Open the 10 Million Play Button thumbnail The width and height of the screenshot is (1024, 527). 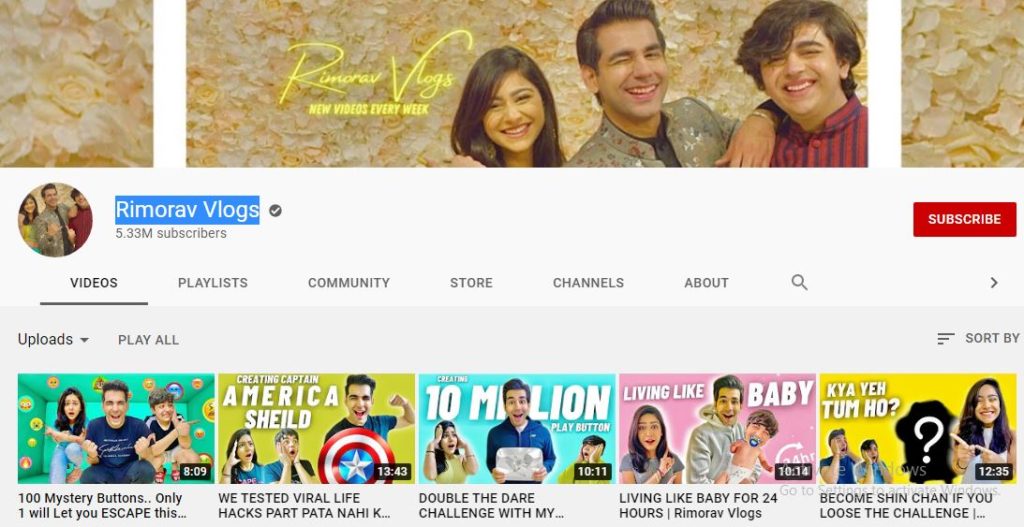tap(517, 428)
